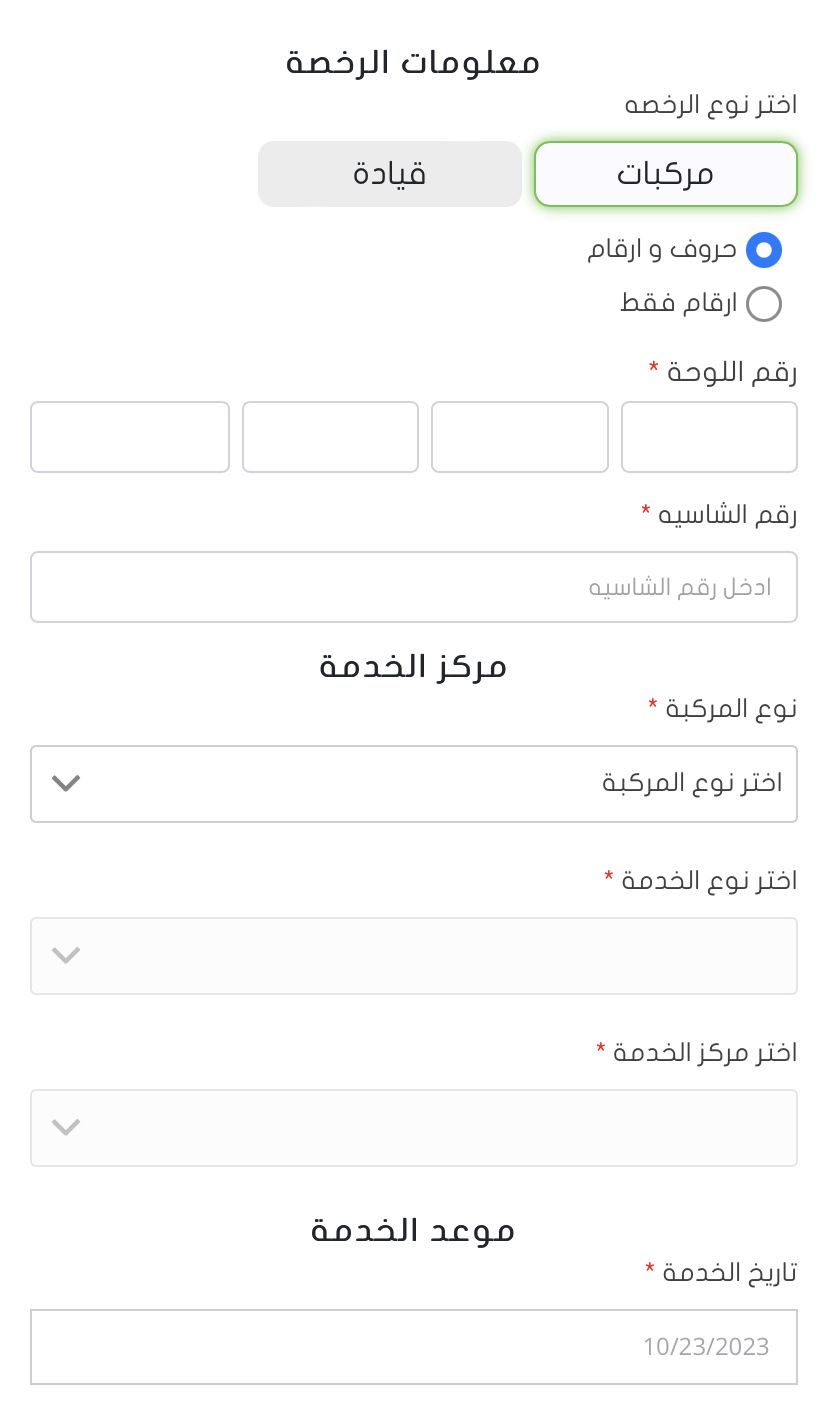Click the موعد الخدمة section heading
This screenshot has height=1408, width=828.
pos(412,1230)
